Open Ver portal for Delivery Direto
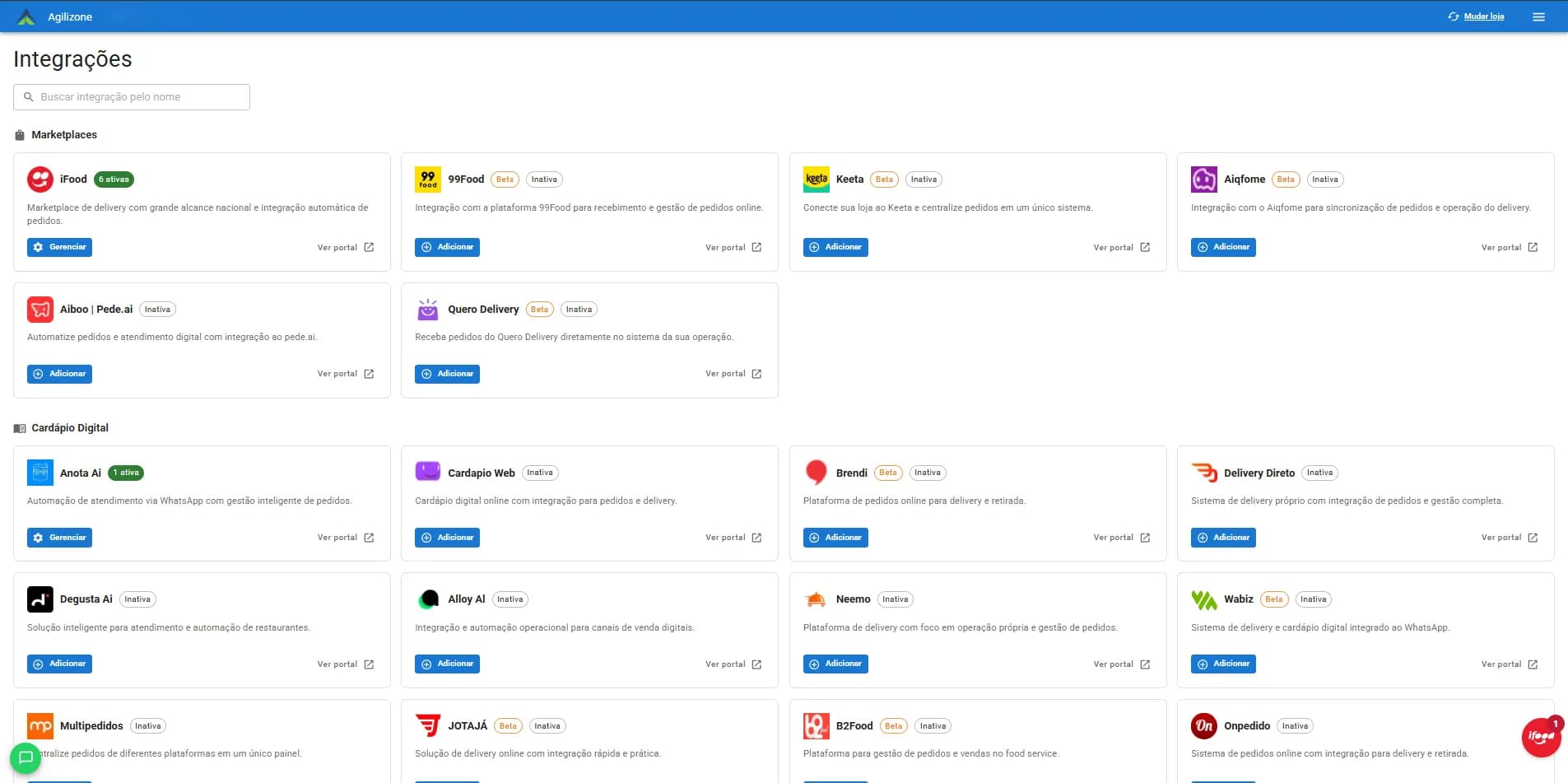 click(1510, 538)
